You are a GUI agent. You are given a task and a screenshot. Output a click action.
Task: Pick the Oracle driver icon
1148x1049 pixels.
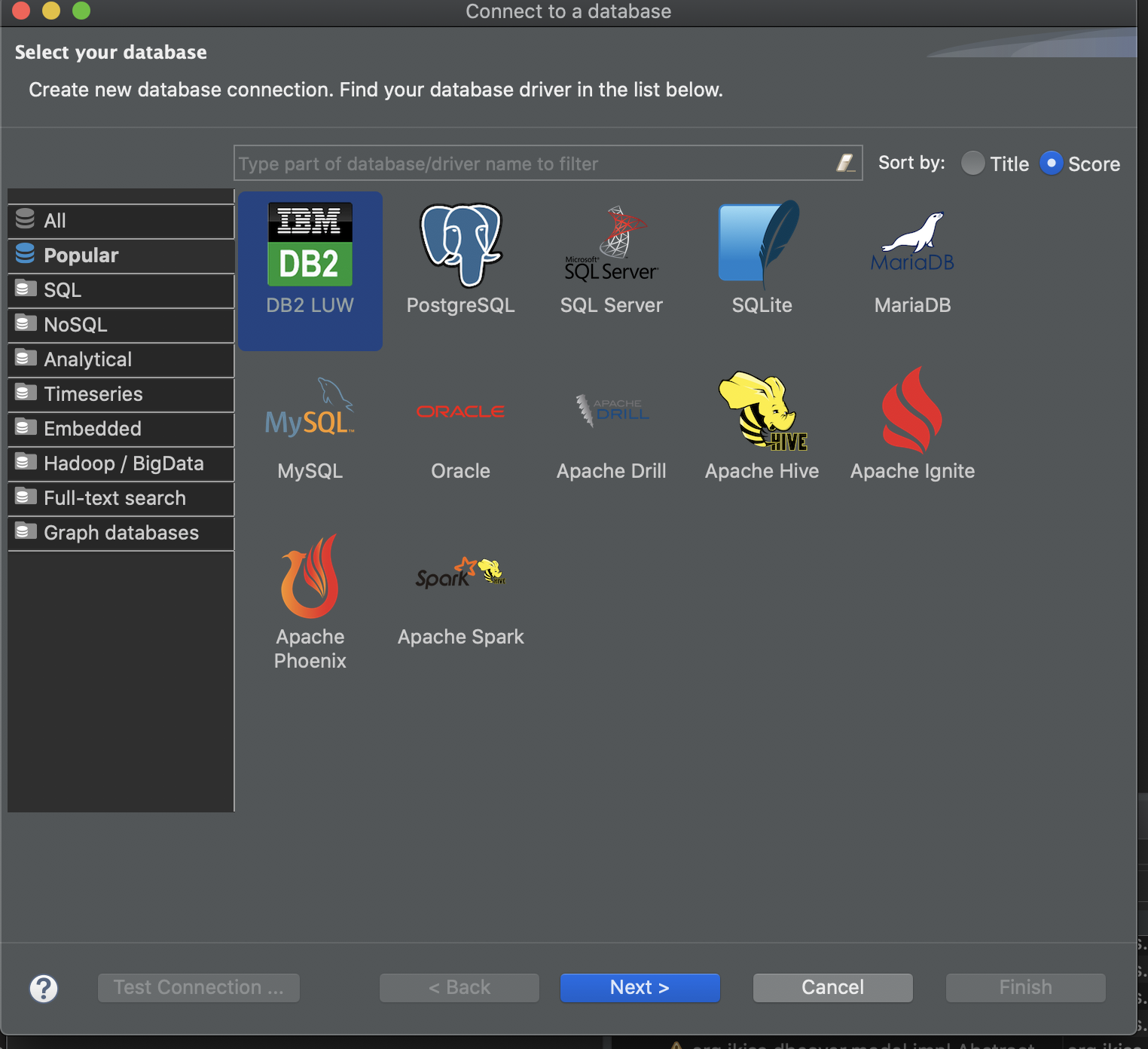click(x=460, y=411)
